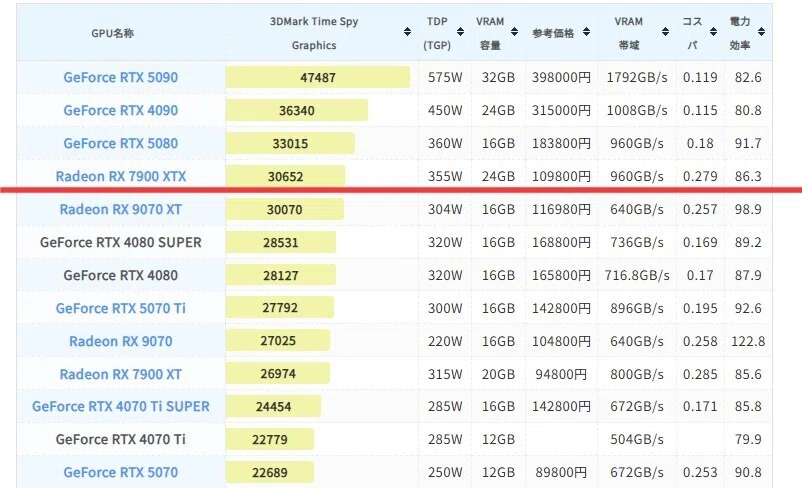The height and width of the screenshot is (488, 802).
Task: Click the 26974 score value
Action: click(278, 374)
